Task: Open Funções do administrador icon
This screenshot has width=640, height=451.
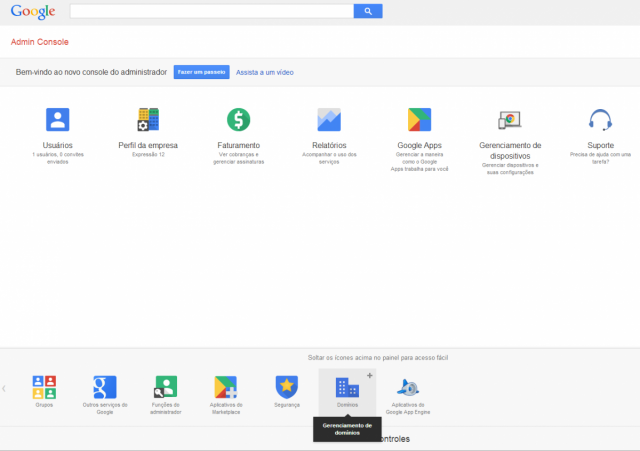Action: click(x=165, y=387)
